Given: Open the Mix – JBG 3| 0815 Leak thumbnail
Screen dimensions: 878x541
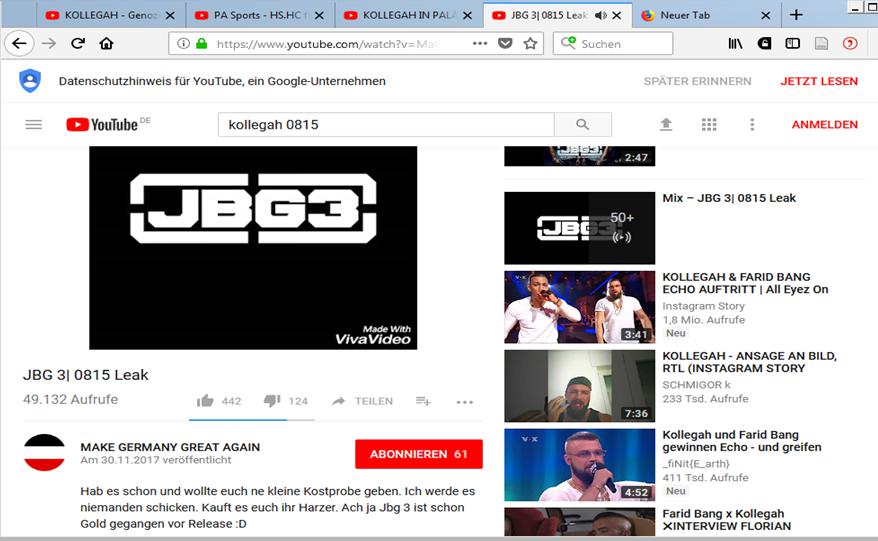Looking at the screenshot, I should [580, 228].
